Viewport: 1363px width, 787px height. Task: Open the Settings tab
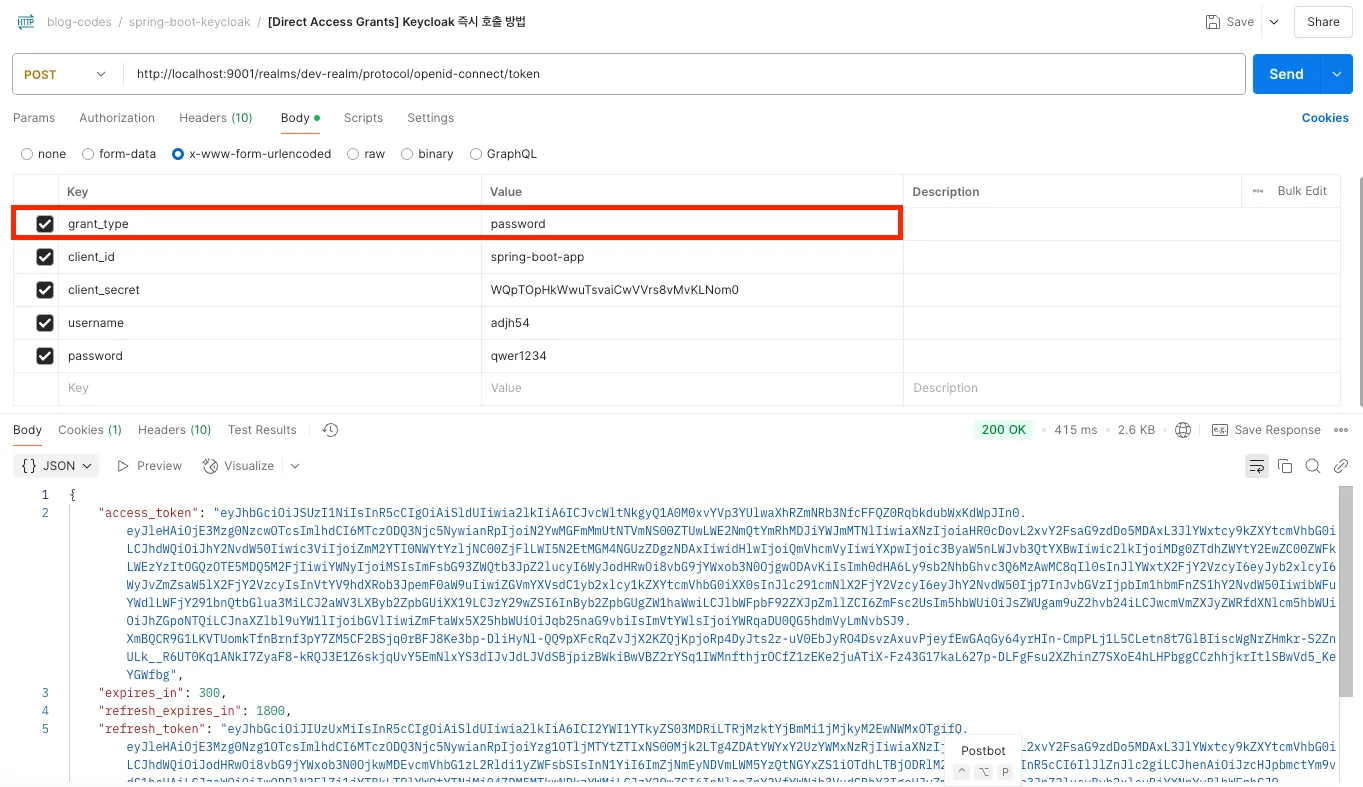(430, 118)
